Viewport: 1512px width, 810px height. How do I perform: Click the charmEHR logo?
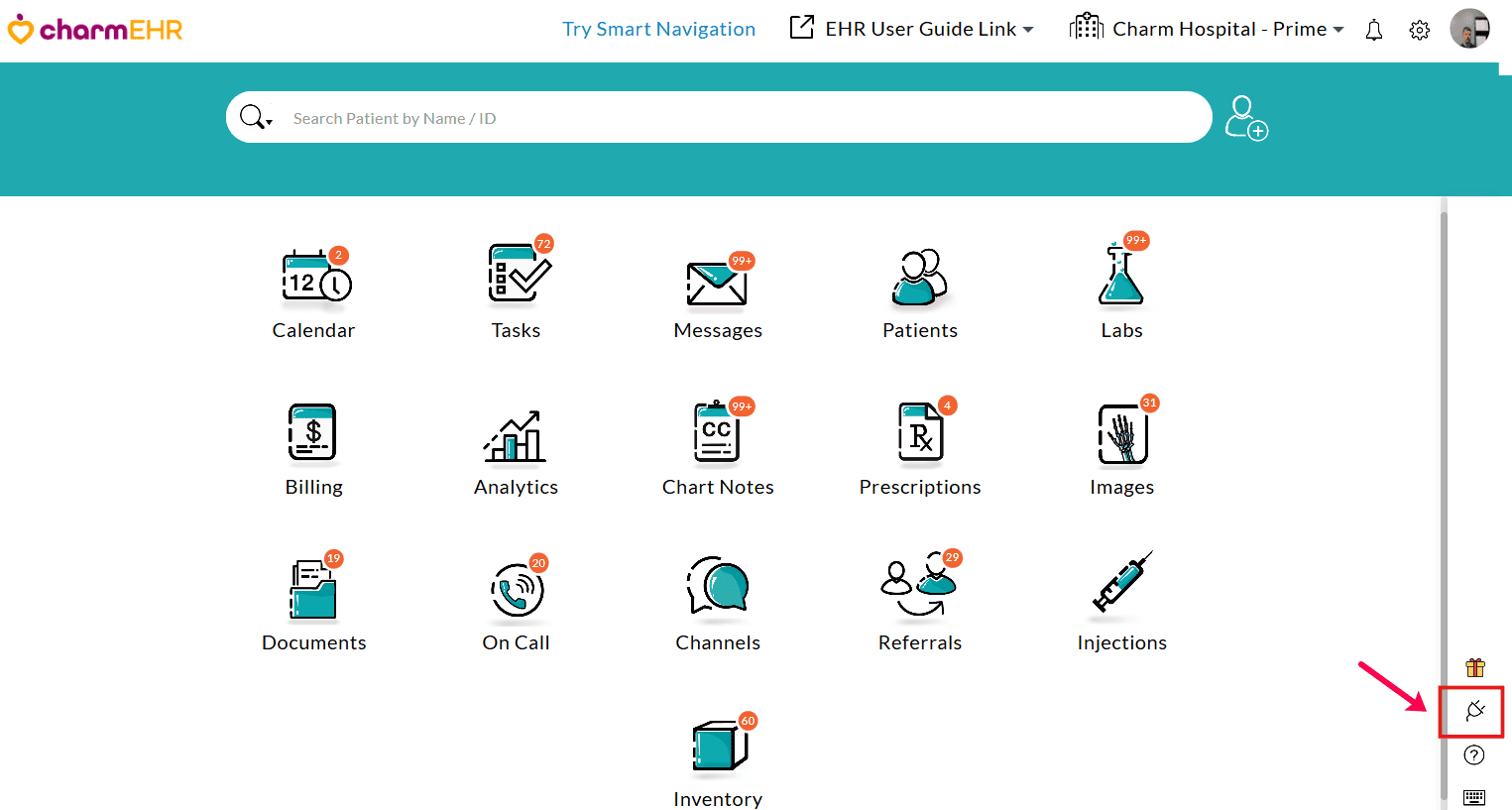[x=95, y=30]
